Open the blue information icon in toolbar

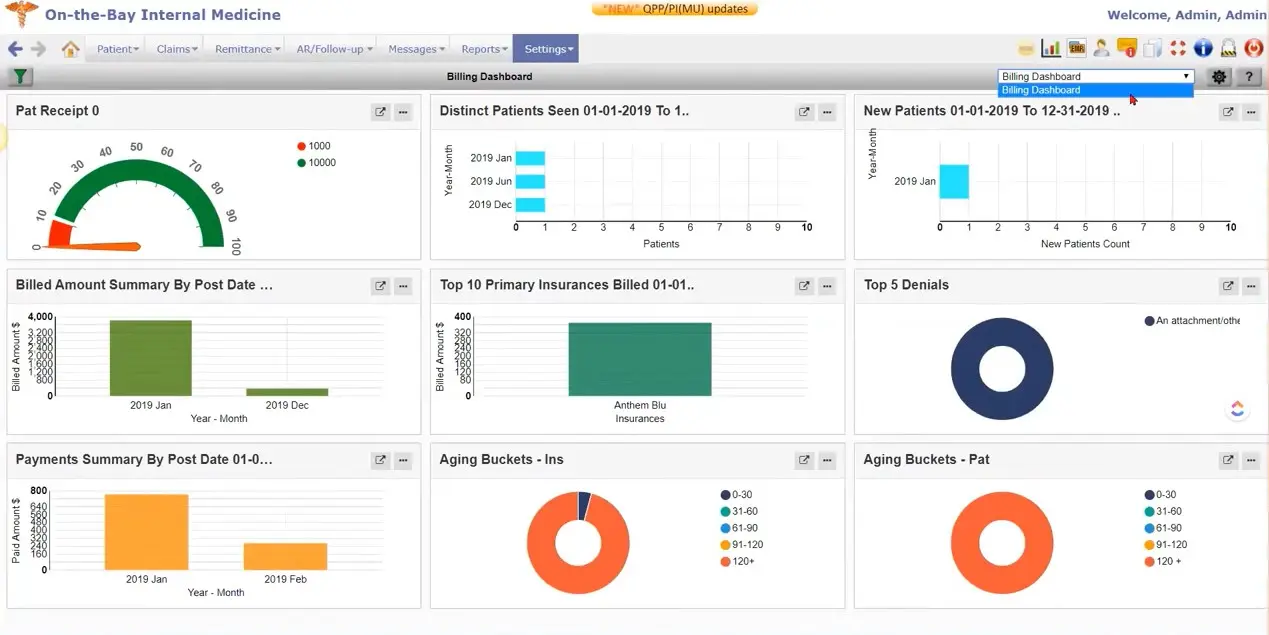coord(1203,47)
